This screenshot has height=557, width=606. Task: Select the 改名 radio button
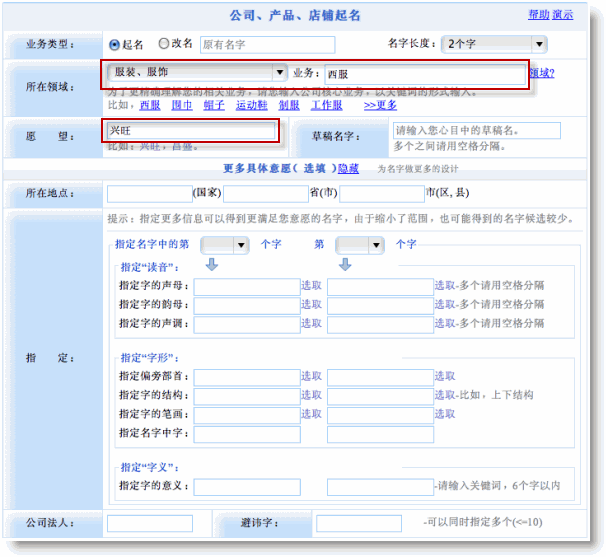pos(164,44)
